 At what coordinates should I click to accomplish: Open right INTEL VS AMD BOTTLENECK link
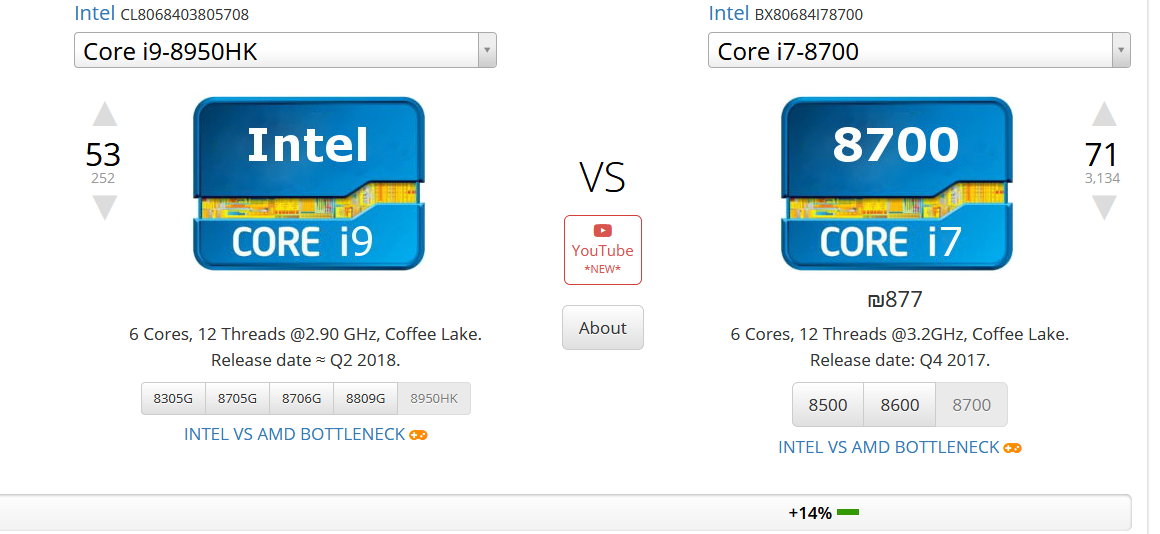click(888, 447)
